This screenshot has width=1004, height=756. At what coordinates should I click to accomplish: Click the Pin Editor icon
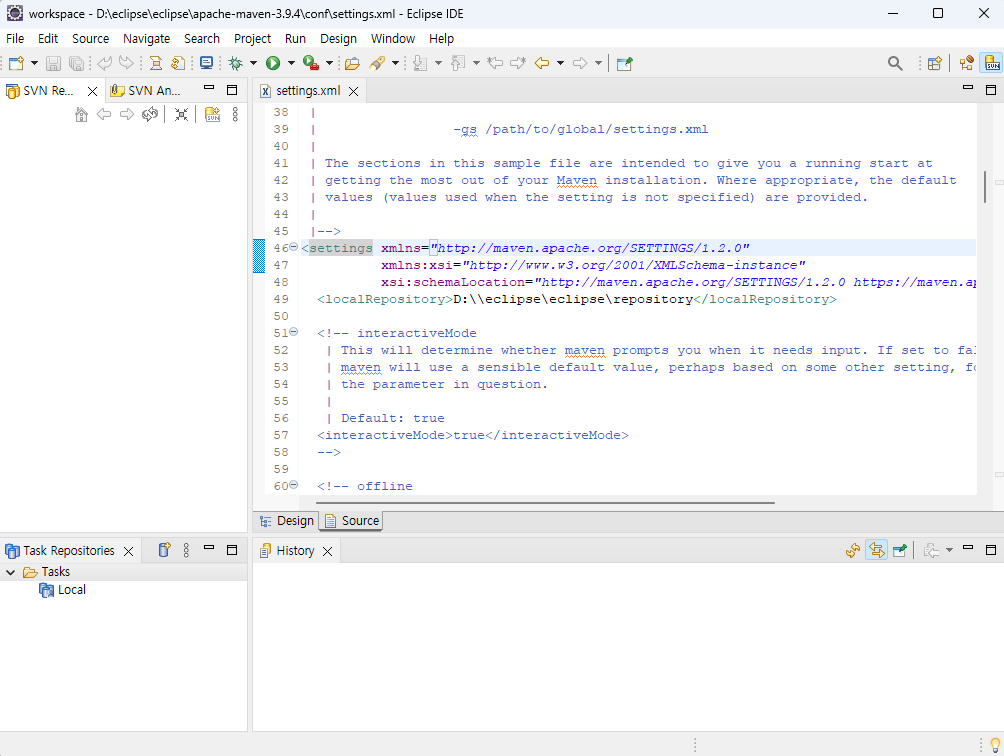[624, 63]
